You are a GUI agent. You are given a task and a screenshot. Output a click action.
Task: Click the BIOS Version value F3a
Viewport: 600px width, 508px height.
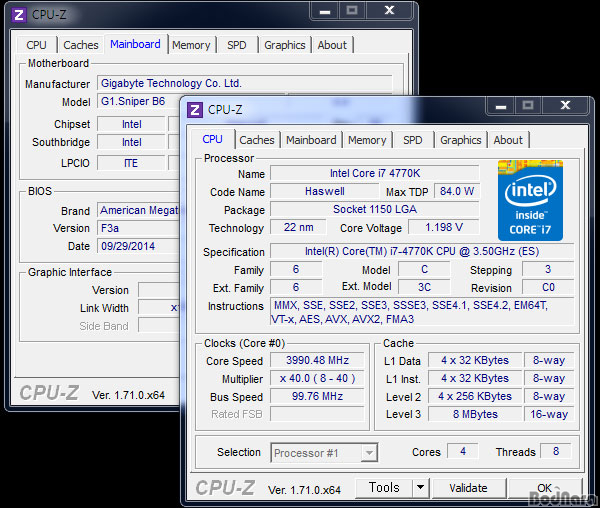(x=138, y=228)
